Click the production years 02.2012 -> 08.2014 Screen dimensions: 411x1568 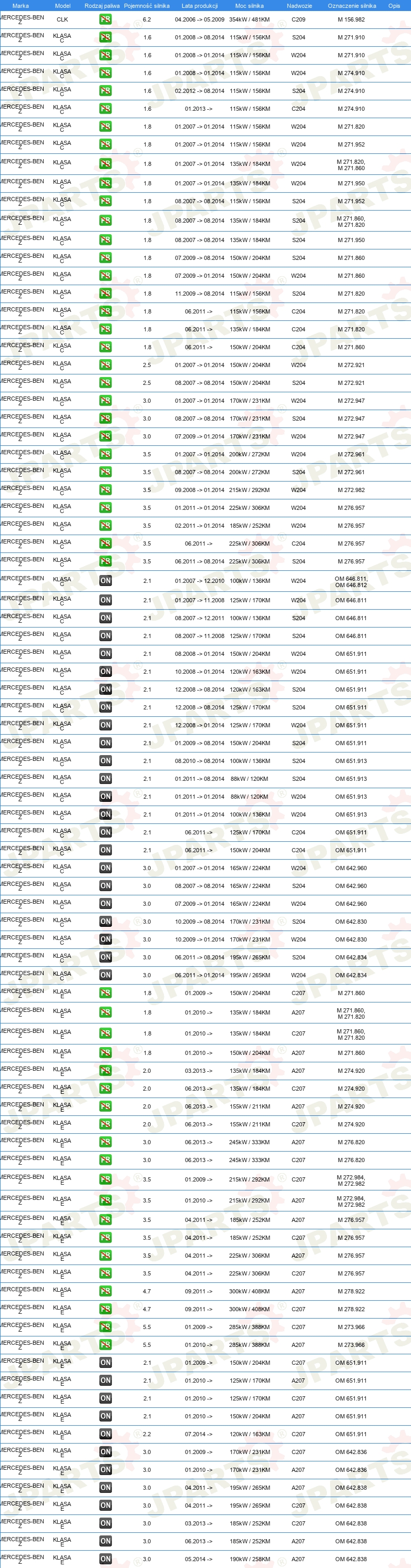(200, 91)
